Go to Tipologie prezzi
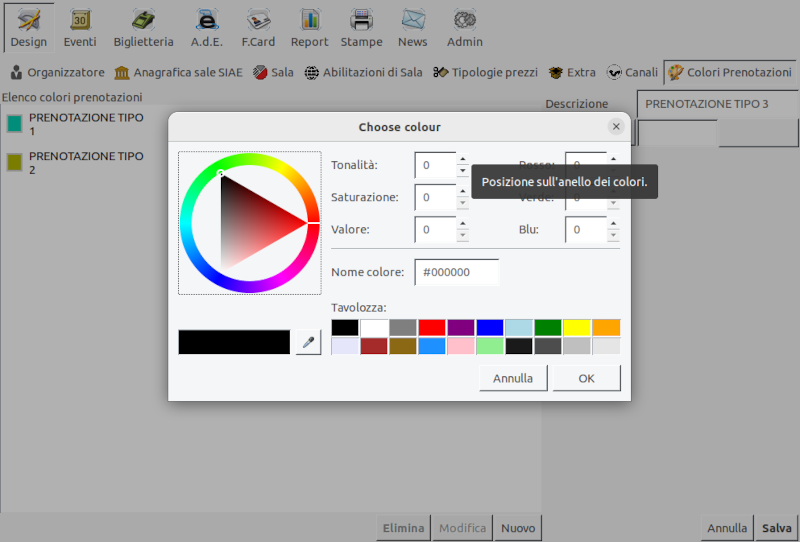The width and height of the screenshot is (800, 542). (485, 72)
